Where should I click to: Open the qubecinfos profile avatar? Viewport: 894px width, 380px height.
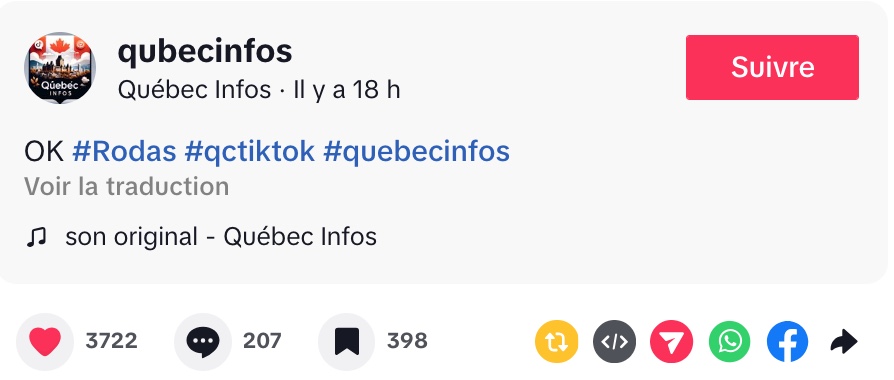[60, 68]
